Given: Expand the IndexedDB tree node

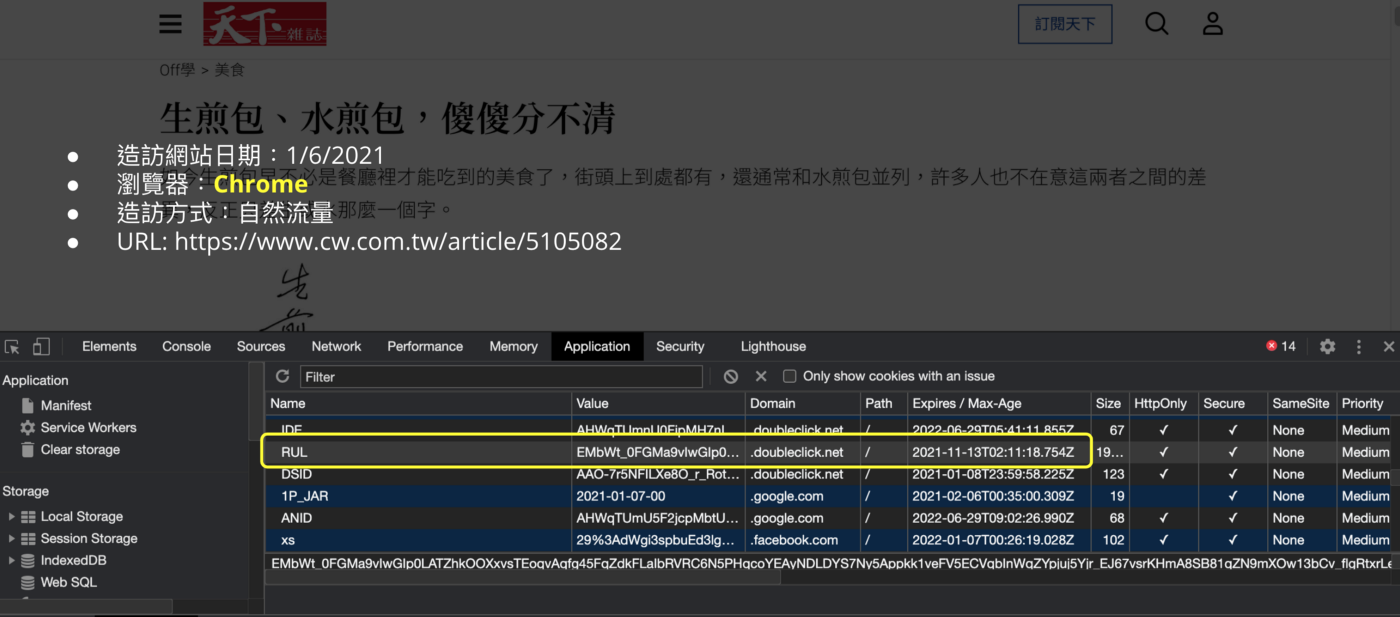Looking at the screenshot, I should pos(12,561).
